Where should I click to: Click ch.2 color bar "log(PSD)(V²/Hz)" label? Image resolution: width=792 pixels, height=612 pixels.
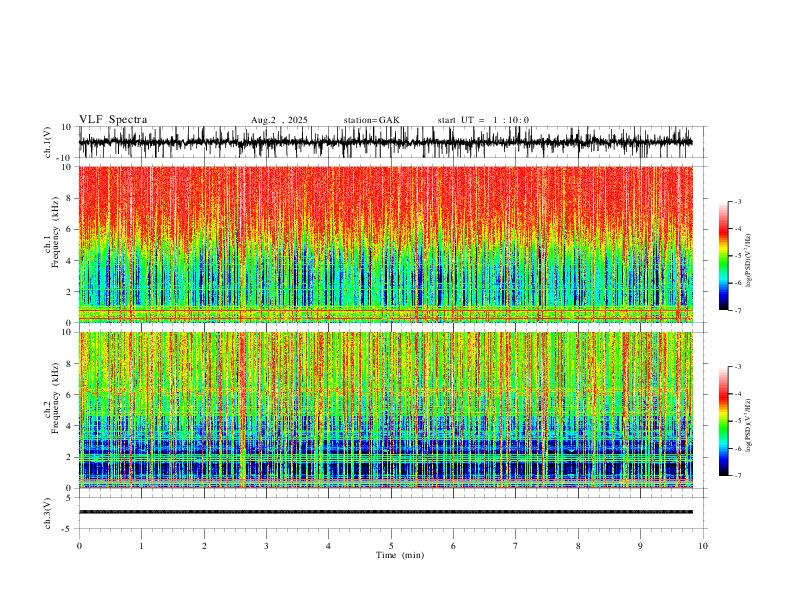(x=749, y=426)
